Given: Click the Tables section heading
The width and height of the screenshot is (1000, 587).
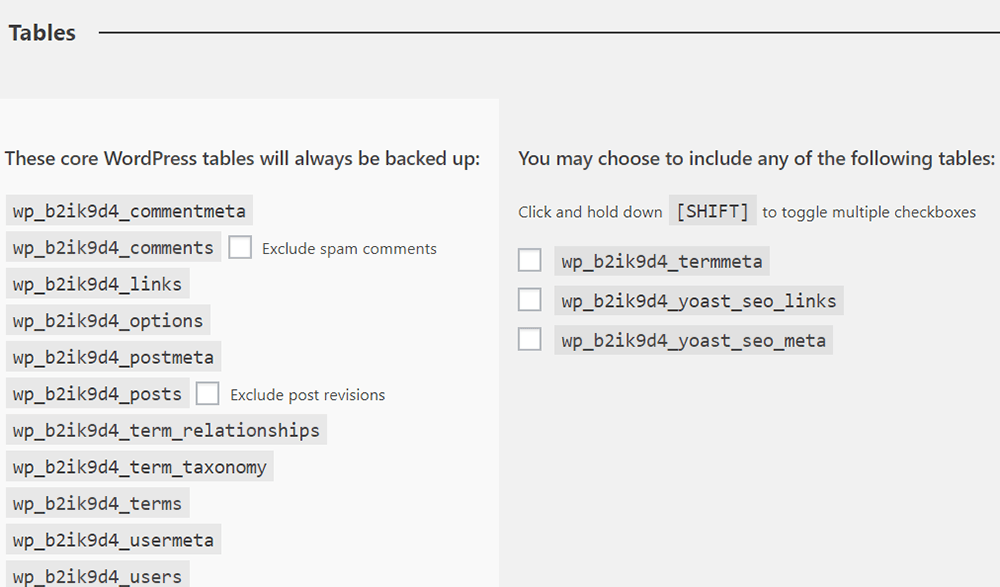Looking at the screenshot, I should tap(42, 33).
